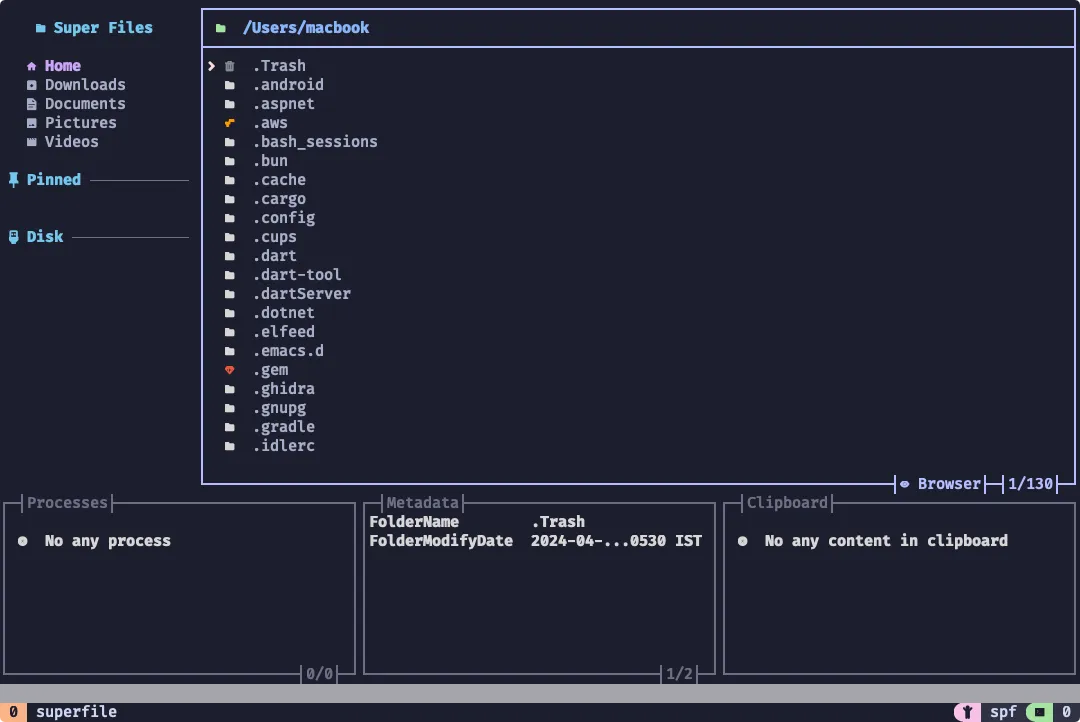Select the gem icon next to .gem
This screenshot has height=722, width=1080.
coord(231,369)
